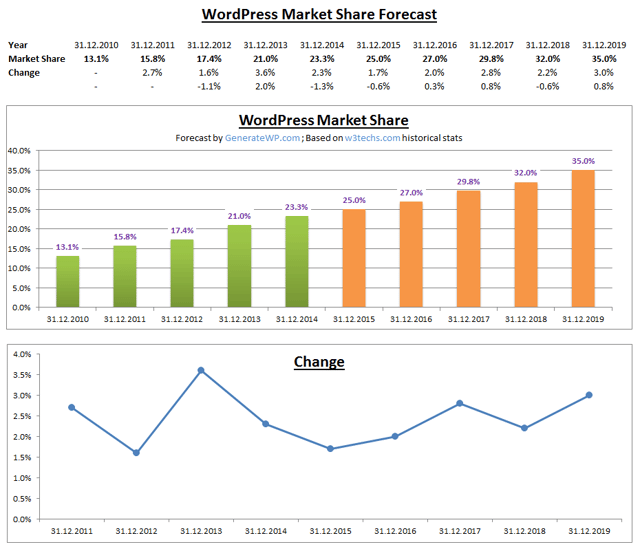Select table cell 31.12.2010 in Year row
This screenshot has width=640, height=549.
(96, 45)
